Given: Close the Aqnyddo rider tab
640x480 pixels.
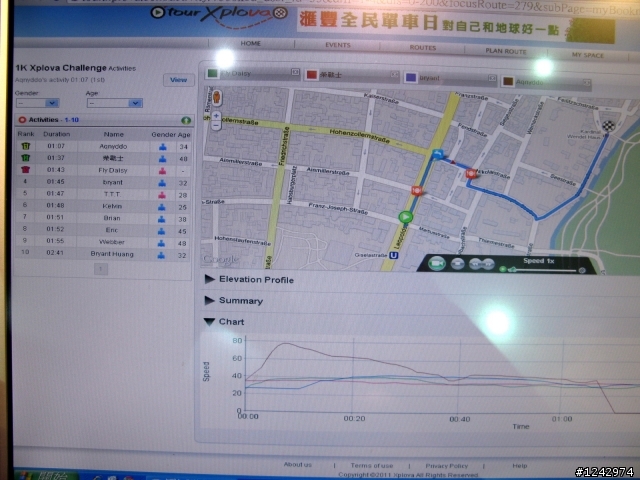Looking at the screenshot, I should [587, 83].
